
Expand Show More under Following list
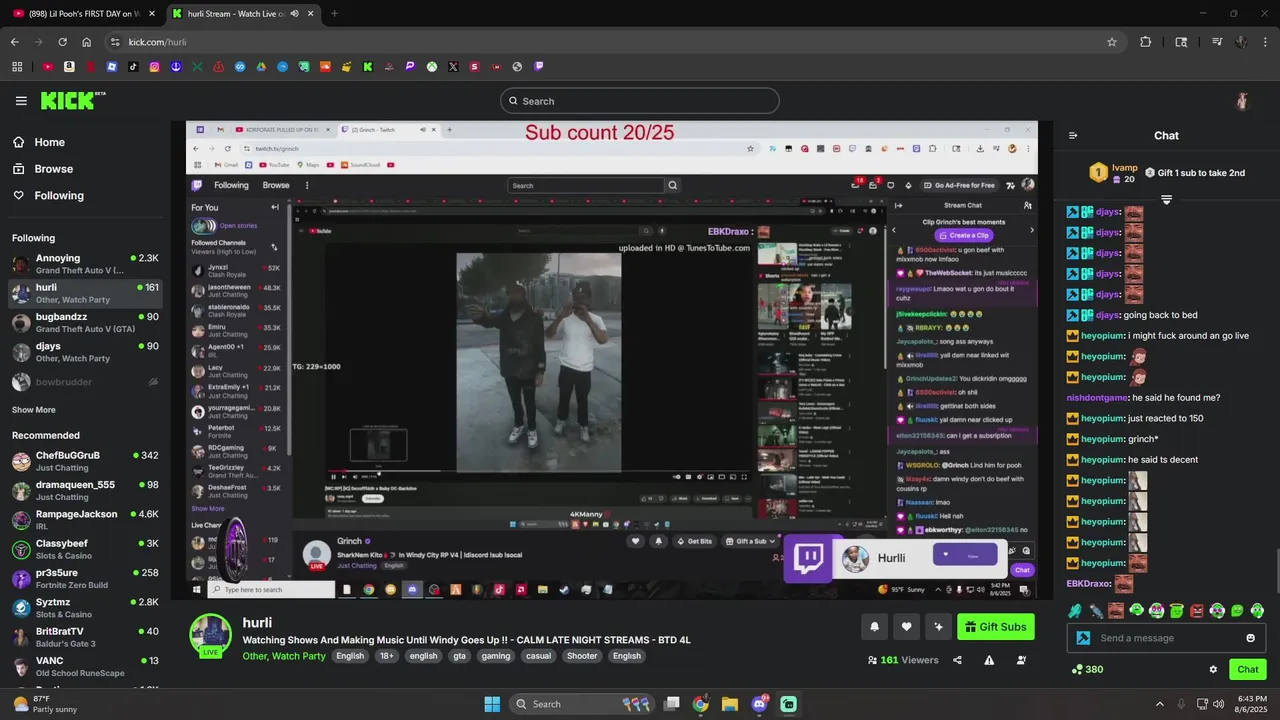(x=34, y=410)
